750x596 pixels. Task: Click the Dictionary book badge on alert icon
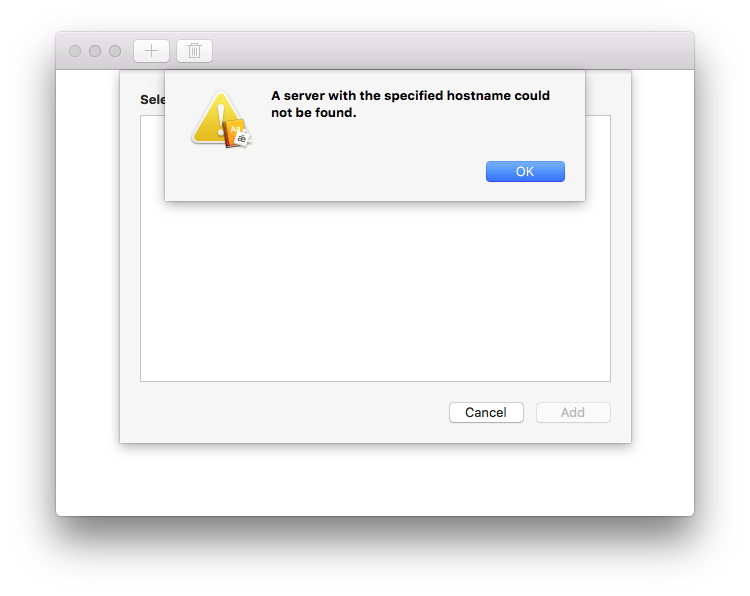coord(237,133)
